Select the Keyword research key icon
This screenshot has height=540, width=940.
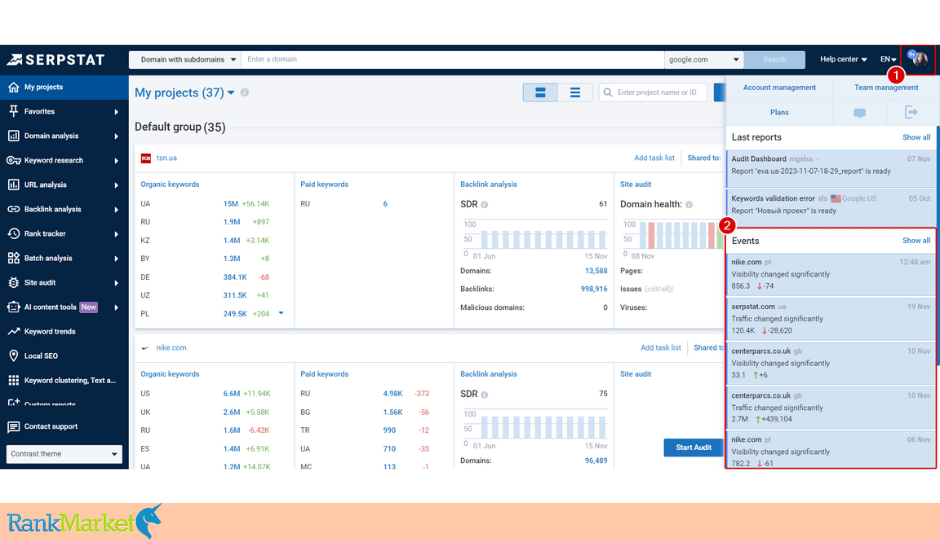point(13,160)
